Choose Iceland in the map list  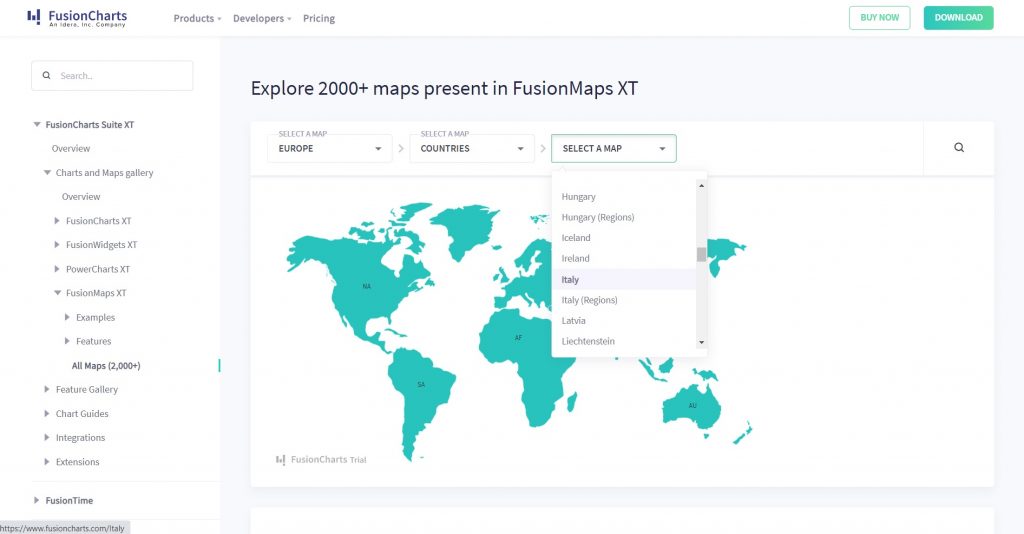576,238
